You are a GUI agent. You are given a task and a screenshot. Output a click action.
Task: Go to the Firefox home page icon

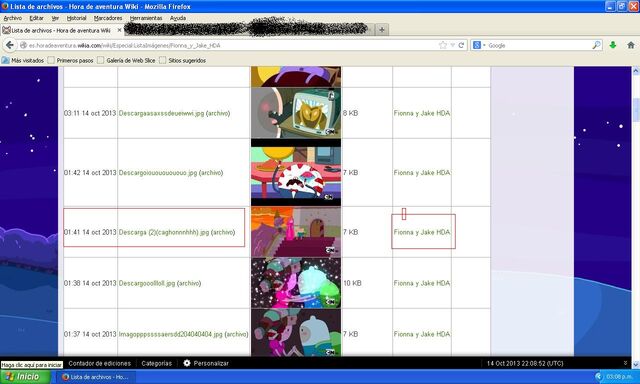(x=631, y=45)
